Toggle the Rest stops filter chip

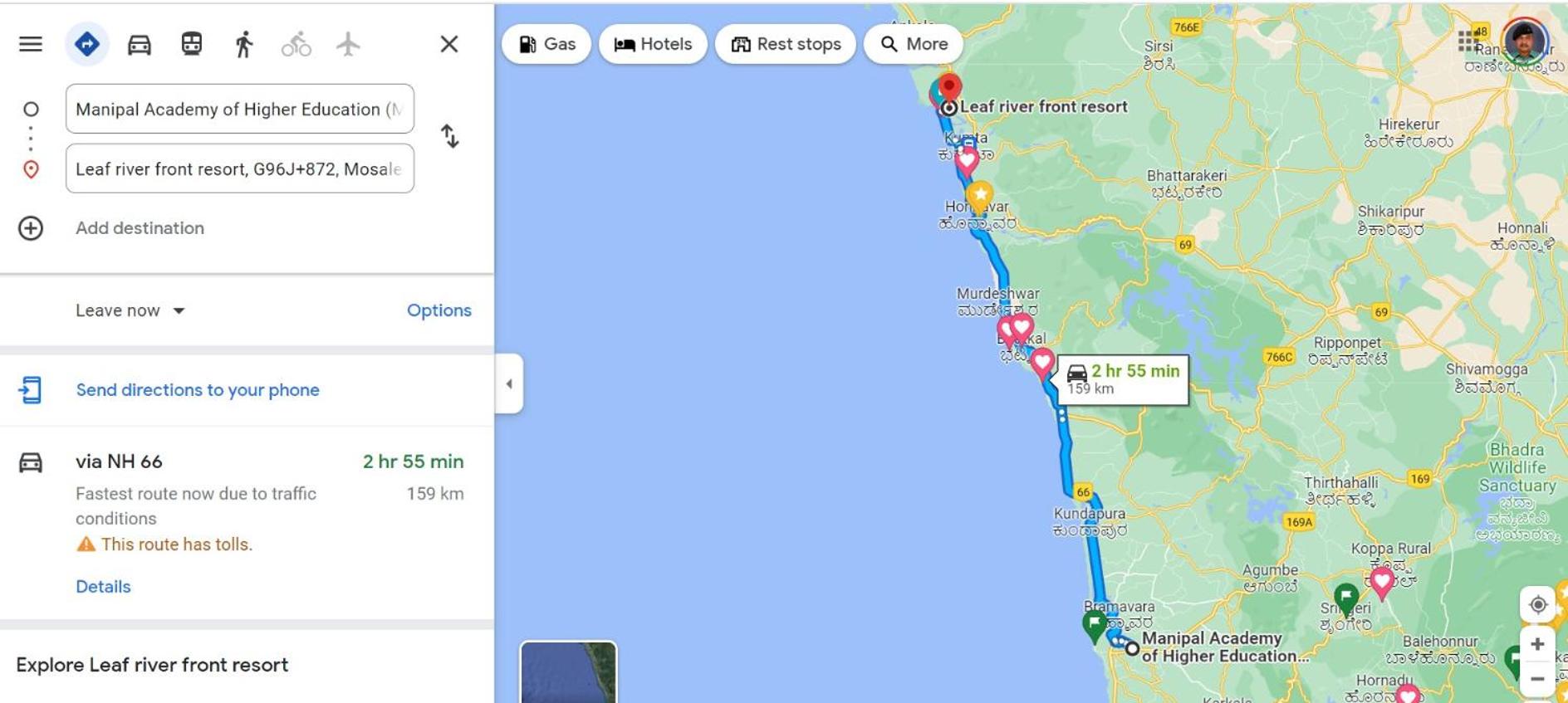tap(786, 44)
